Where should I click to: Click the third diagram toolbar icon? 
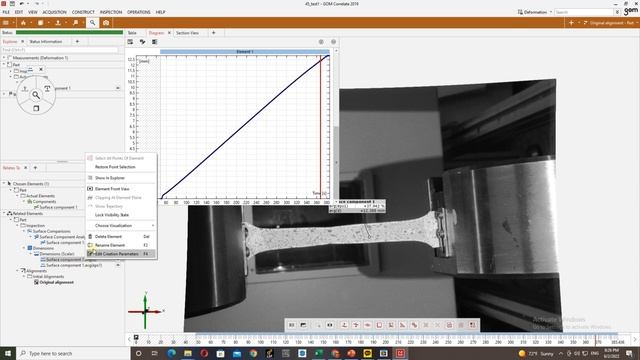coord(154,42)
